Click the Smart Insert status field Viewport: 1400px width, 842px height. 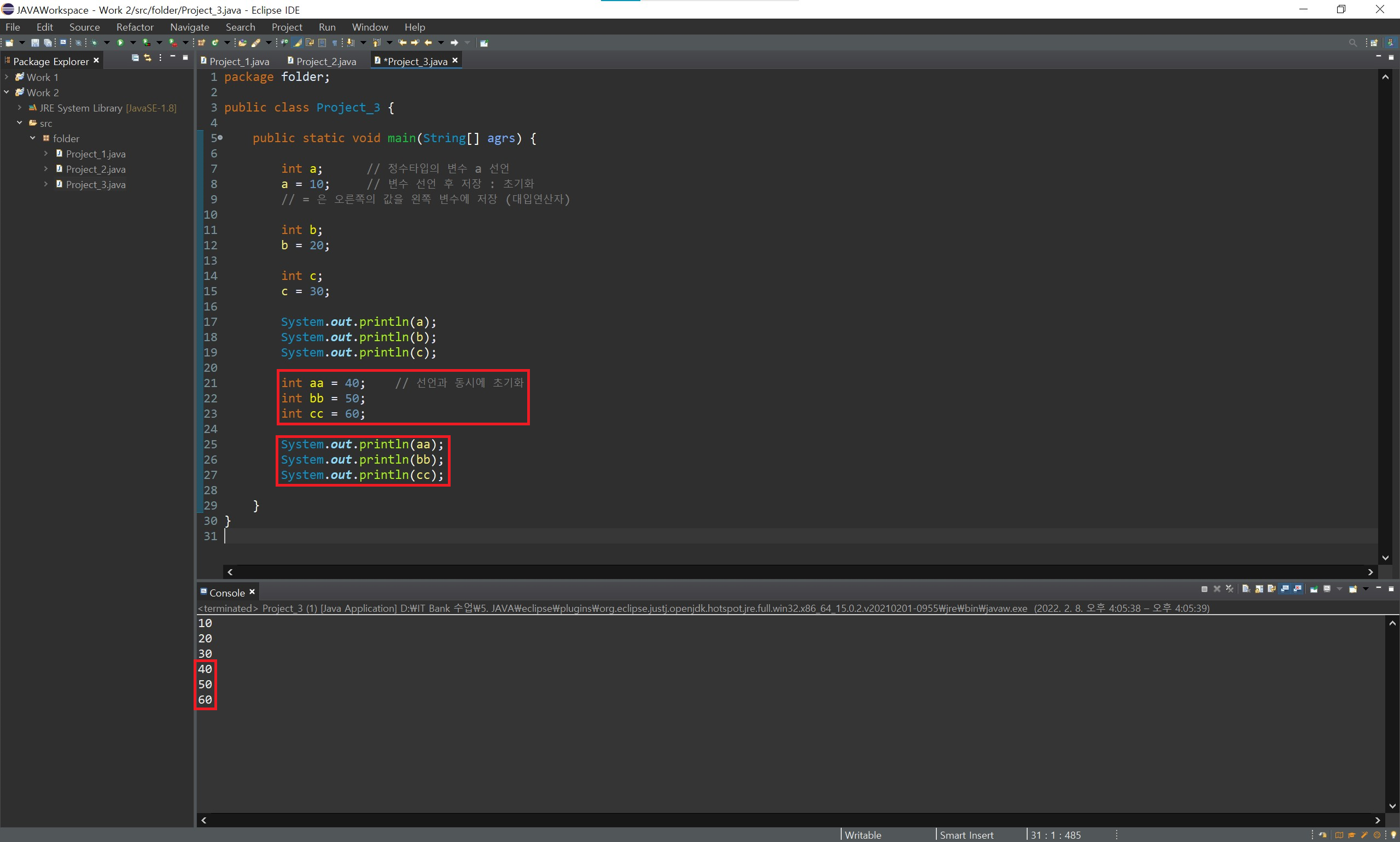(x=966, y=835)
